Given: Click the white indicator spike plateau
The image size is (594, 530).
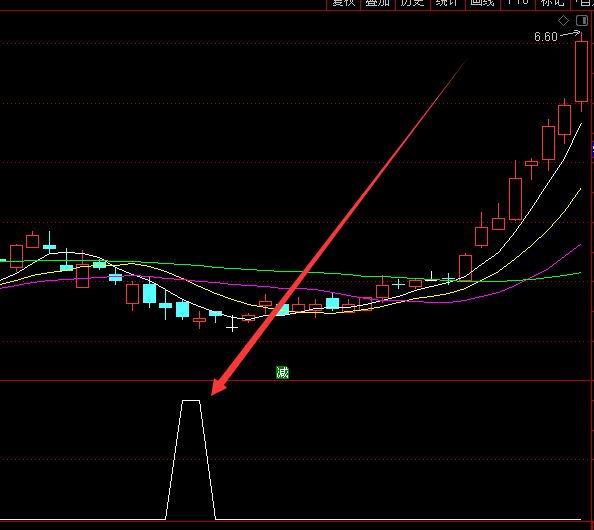Looking at the screenshot, I should point(191,400).
